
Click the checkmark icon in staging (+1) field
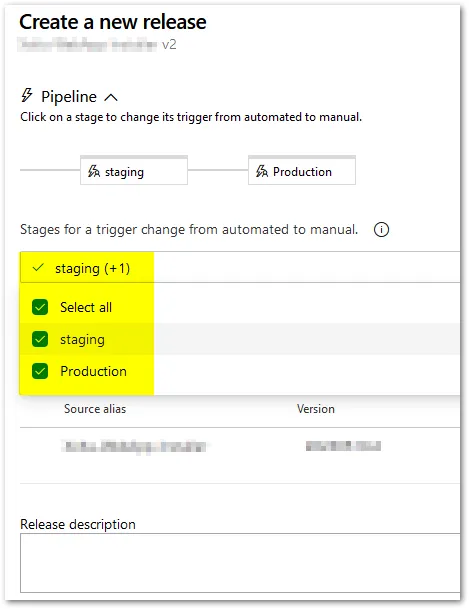pos(38,268)
